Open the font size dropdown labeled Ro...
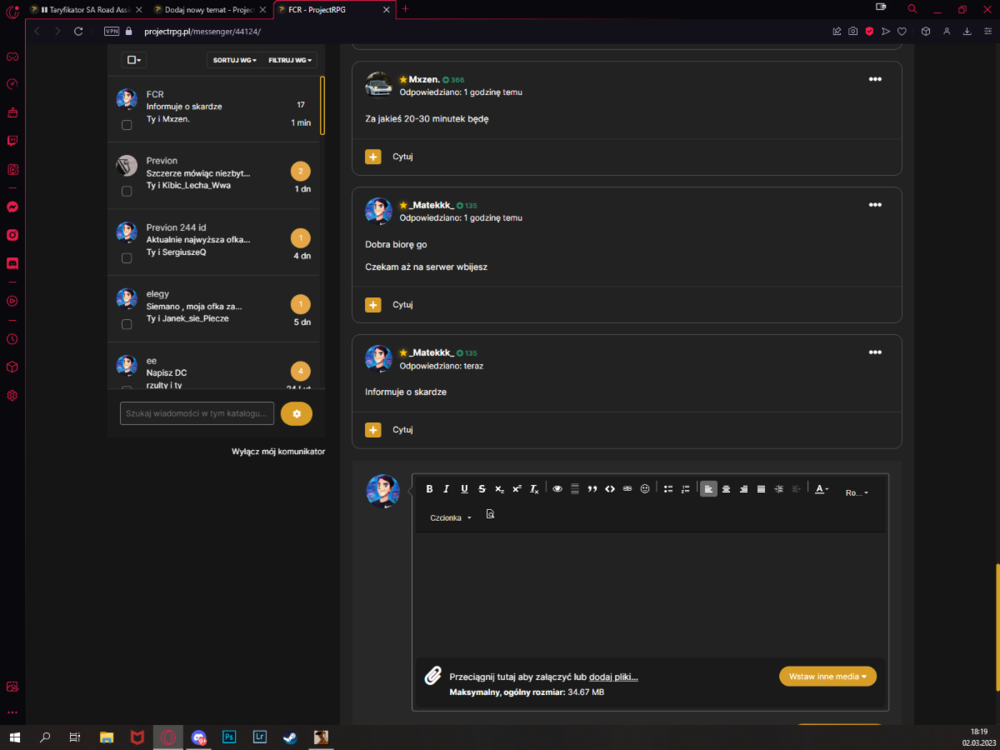The height and width of the screenshot is (750, 1000). coord(857,492)
